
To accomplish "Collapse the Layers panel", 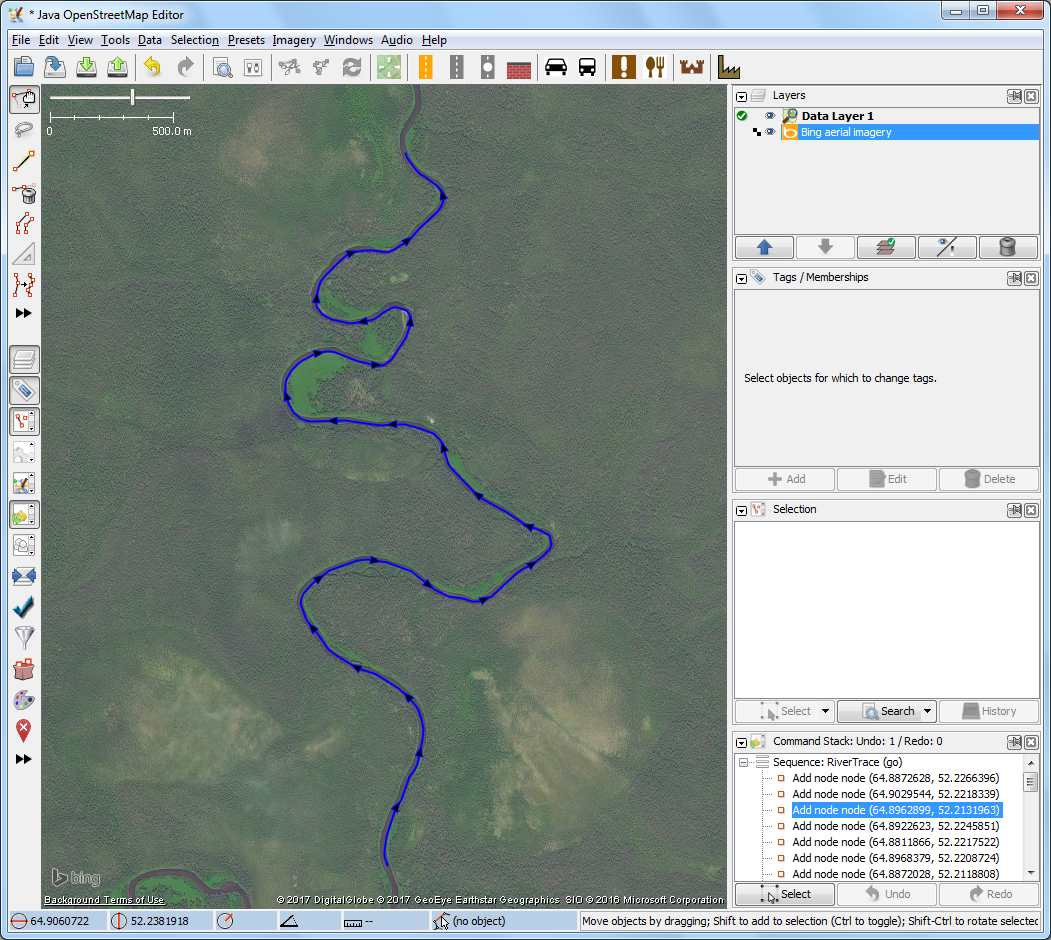I will tap(742, 96).
